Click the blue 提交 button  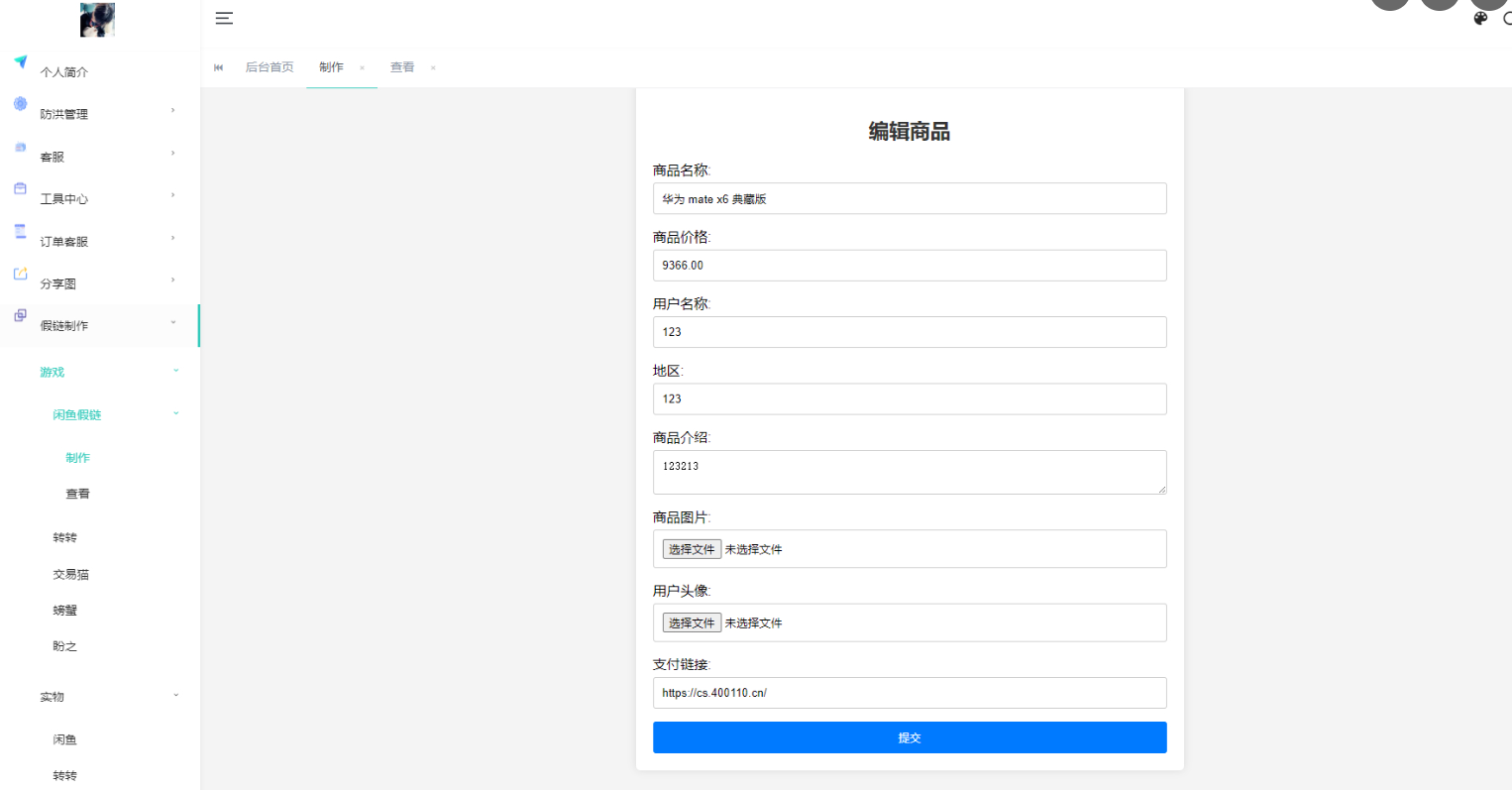909,737
